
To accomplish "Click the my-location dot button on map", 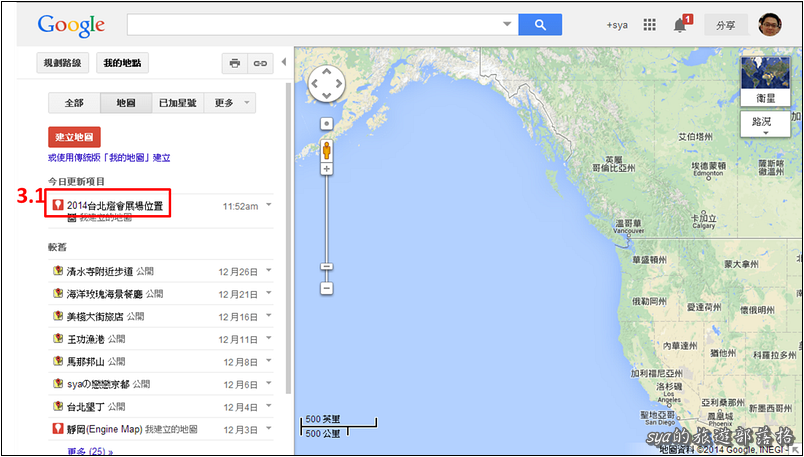I will click(327, 124).
